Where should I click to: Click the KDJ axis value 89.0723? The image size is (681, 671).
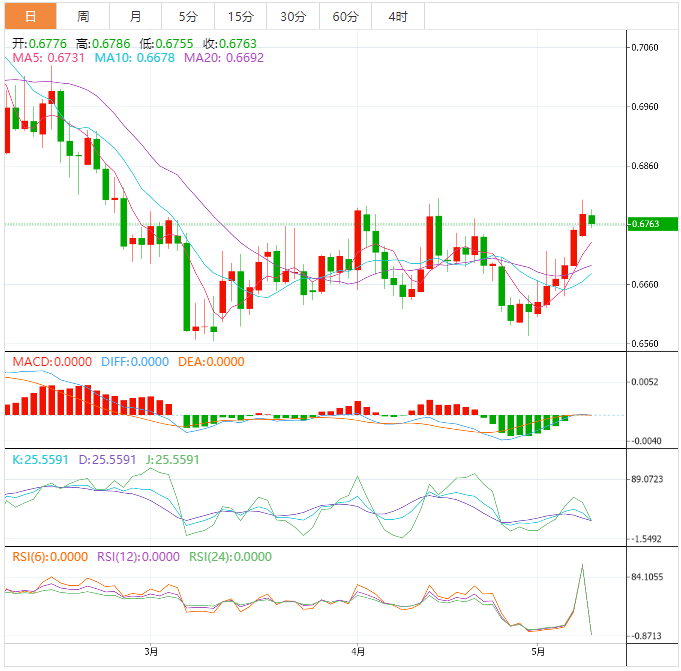(x=647, y=479)
